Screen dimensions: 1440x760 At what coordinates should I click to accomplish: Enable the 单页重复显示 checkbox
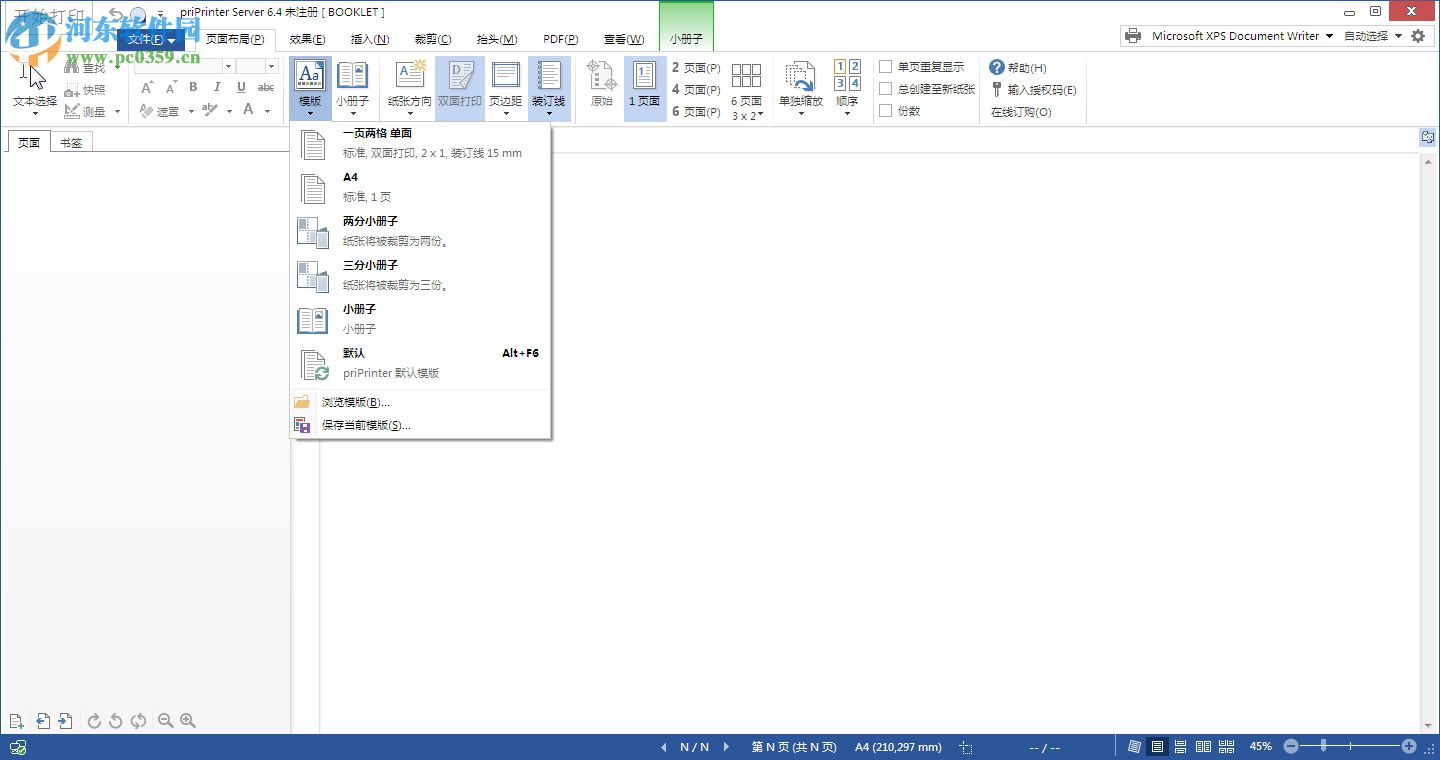pyautogui.click(x=885, y=66)
